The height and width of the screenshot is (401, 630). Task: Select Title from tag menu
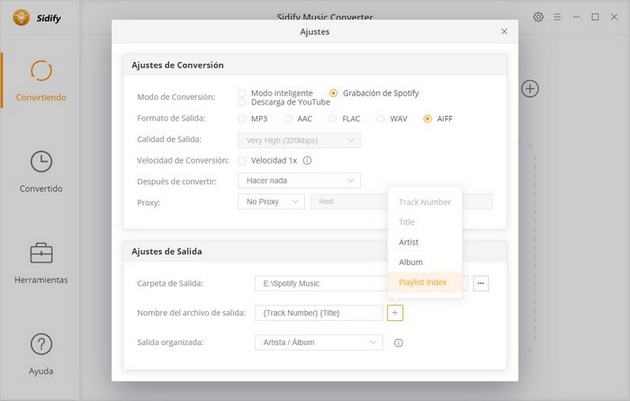(x=425, y=222)
